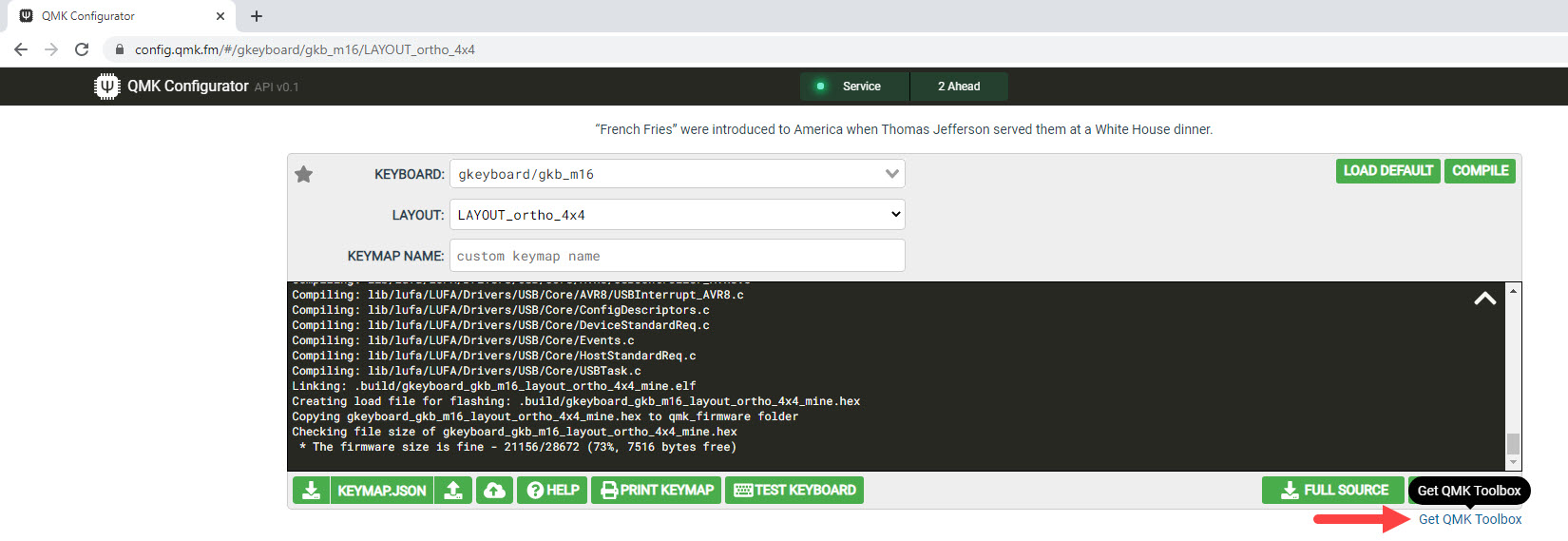Click the KEYMAP NAME input field

[x=678, y=256]
